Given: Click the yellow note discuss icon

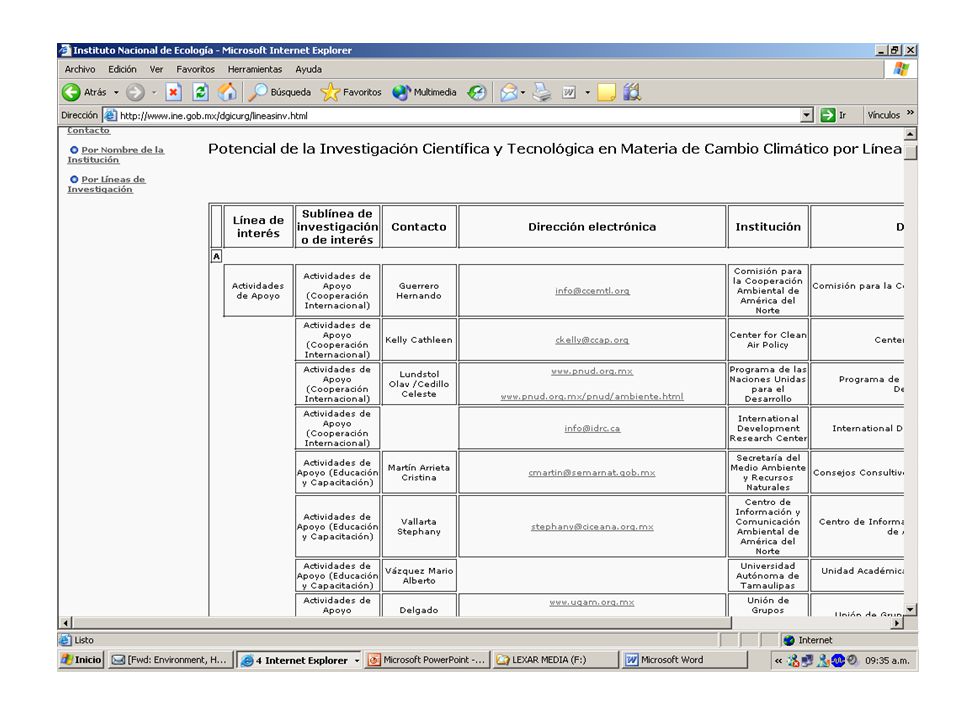Looking at the screenshot, I should (606, 92).
